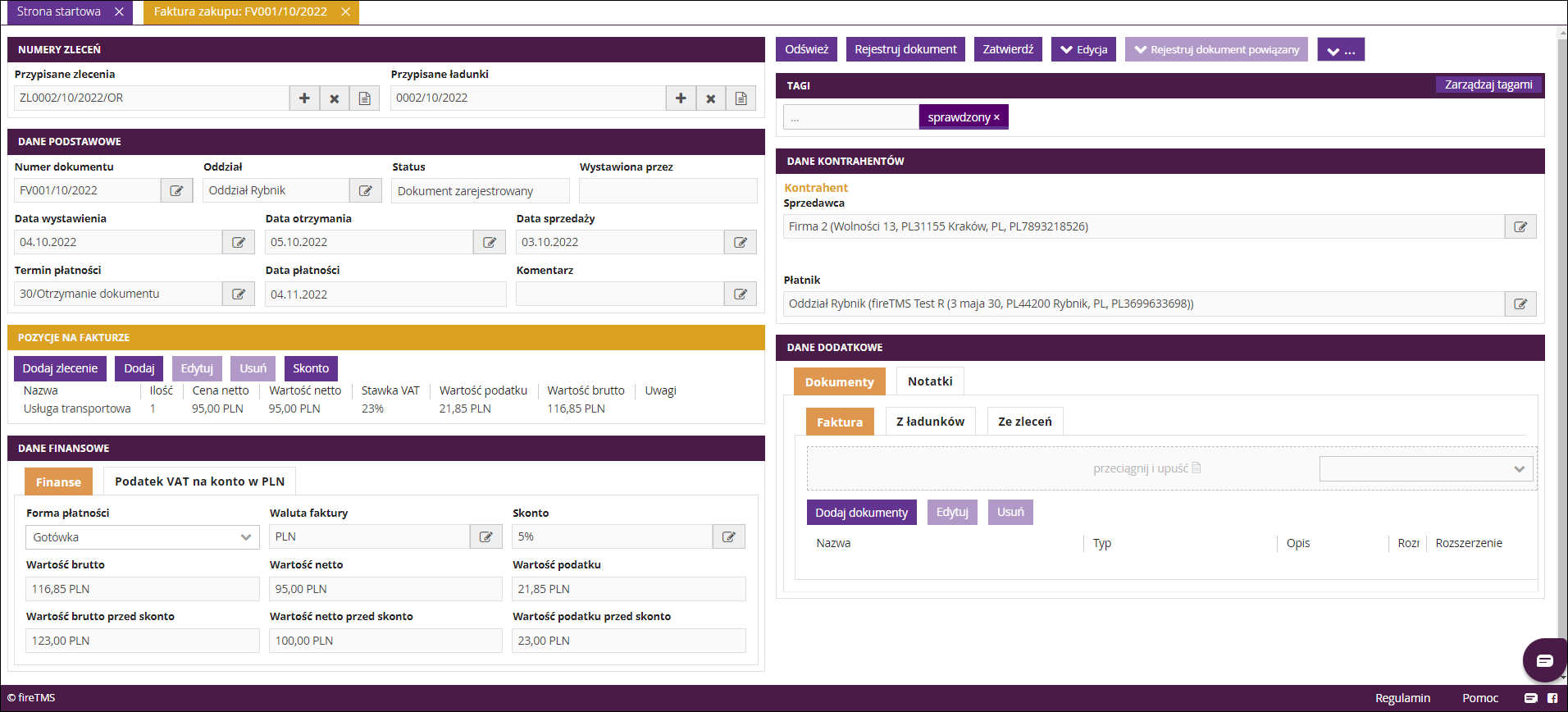
Task: Open Regulamin link in footer
Action: coord(1402,698)
